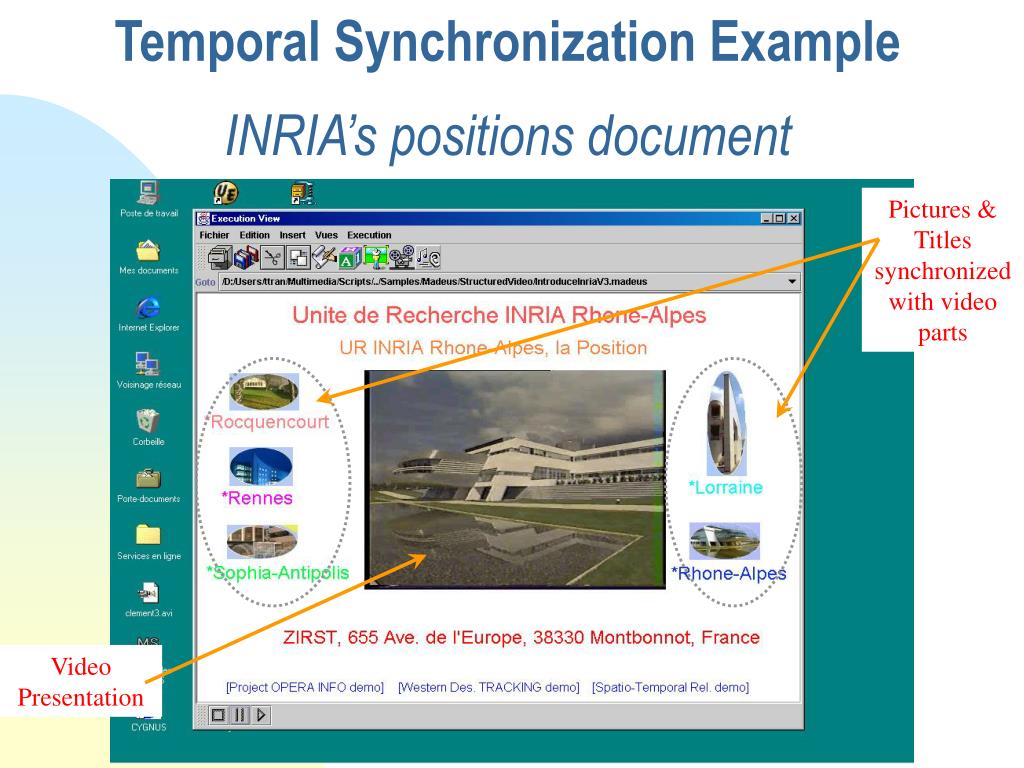
Task: Click the Unite de Recherche INRIA Rhone-Alpes heading
Action: (x=499, y=315)
